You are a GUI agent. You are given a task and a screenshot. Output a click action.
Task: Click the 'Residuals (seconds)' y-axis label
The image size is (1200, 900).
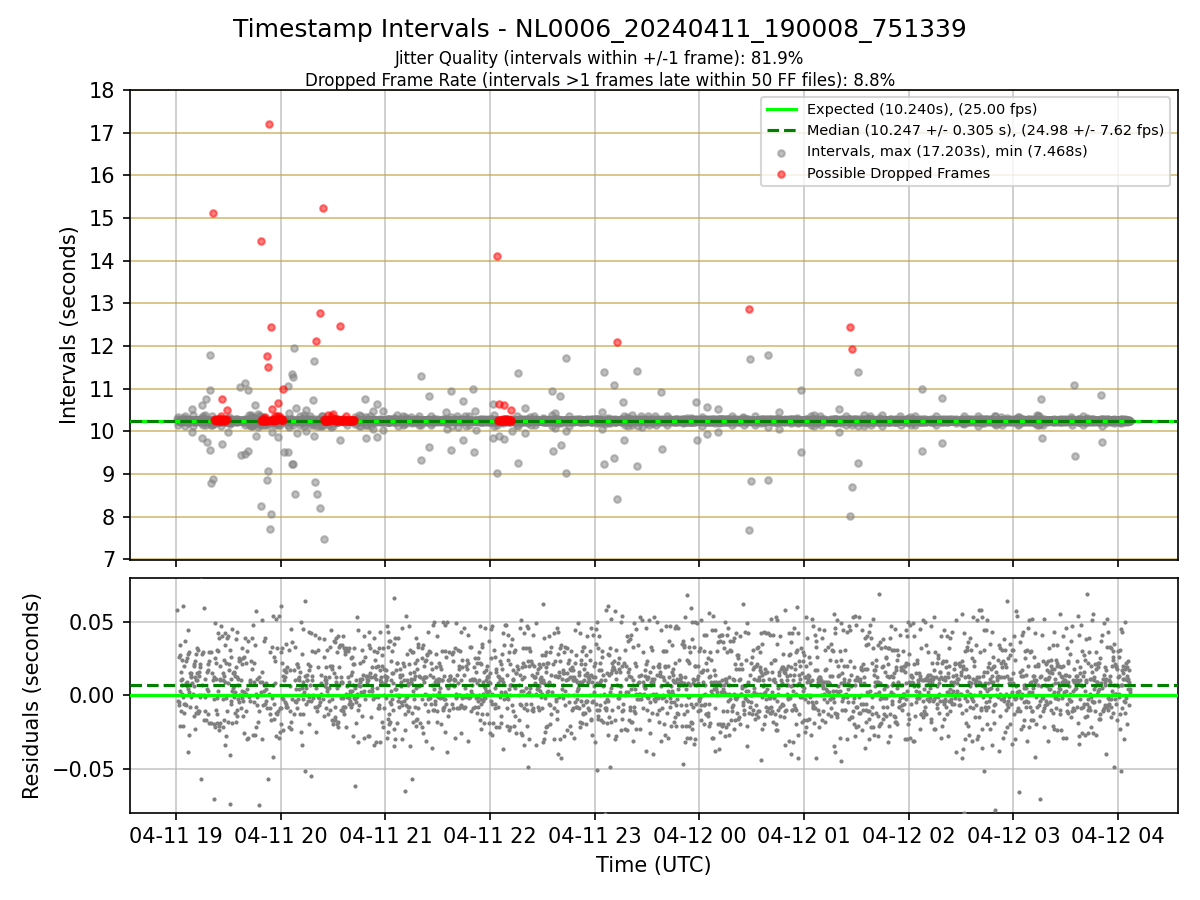(31, 696)
